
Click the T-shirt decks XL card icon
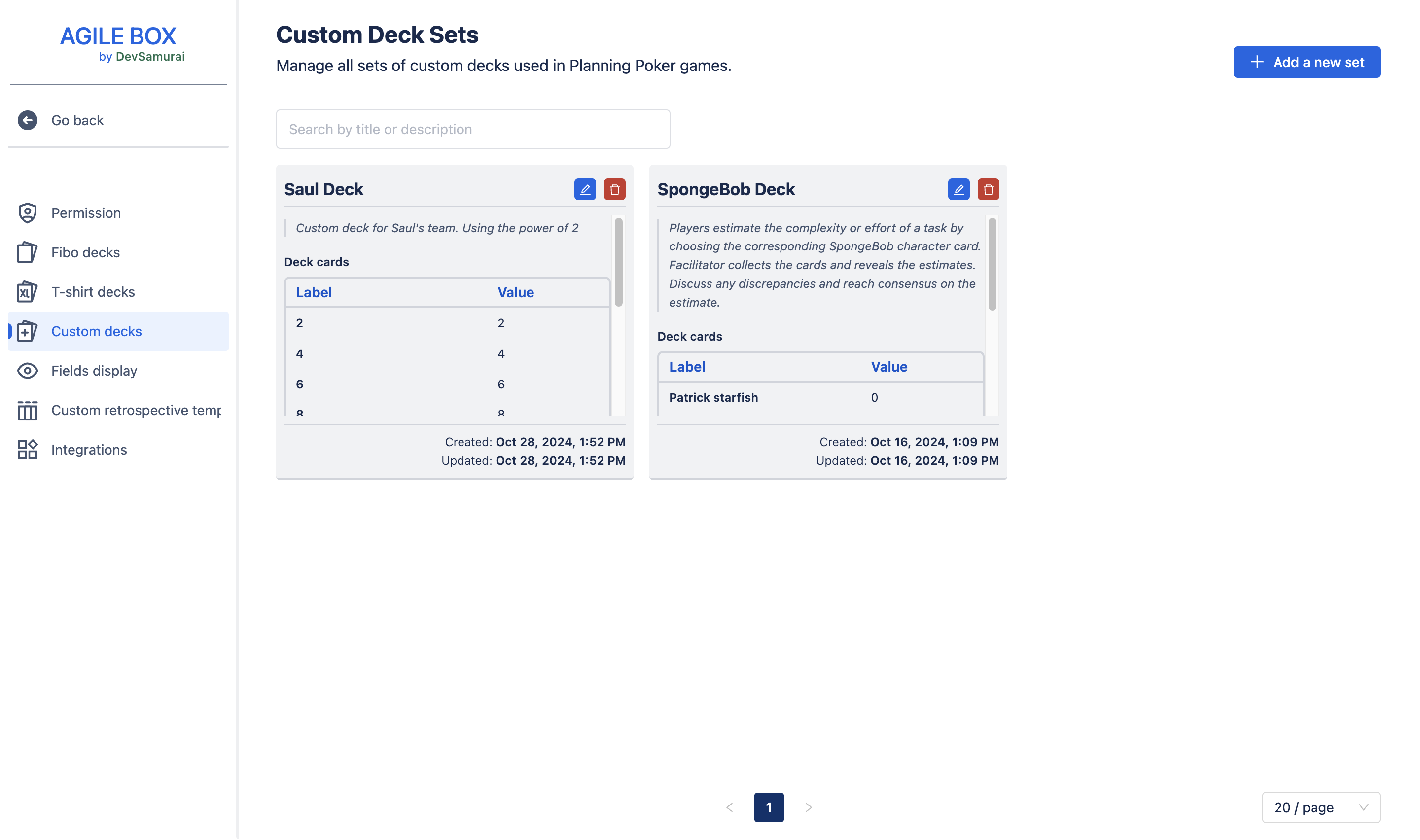[27, 291]
